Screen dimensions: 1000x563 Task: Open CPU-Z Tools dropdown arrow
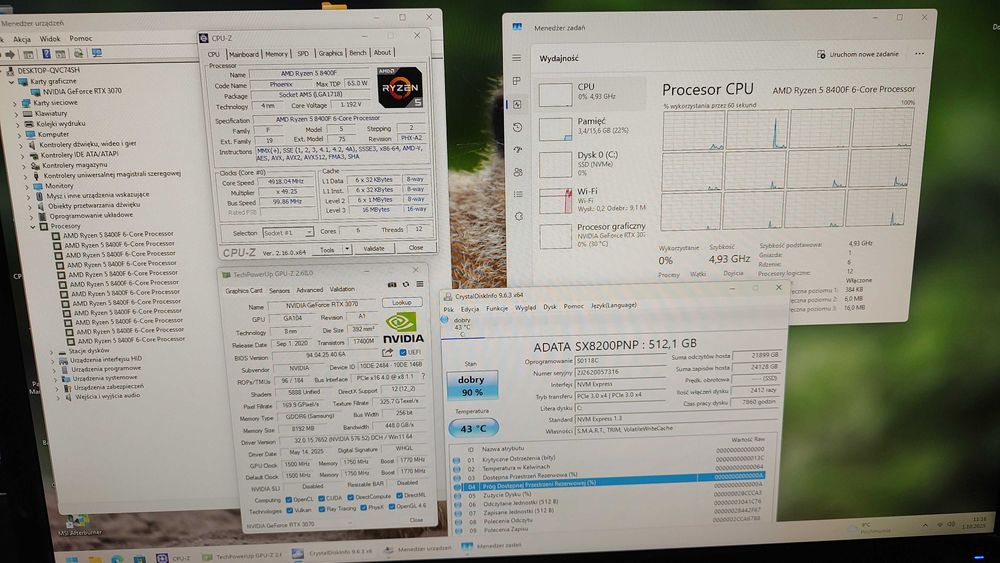(347, 249)
